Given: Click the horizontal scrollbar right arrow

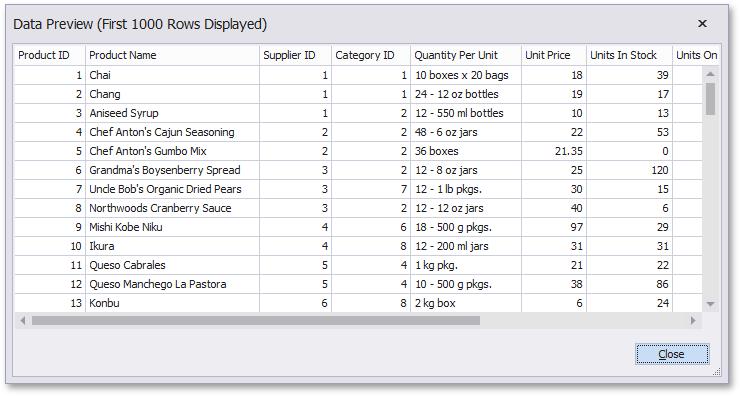Looking at the screenshot, I should (693, 320).
